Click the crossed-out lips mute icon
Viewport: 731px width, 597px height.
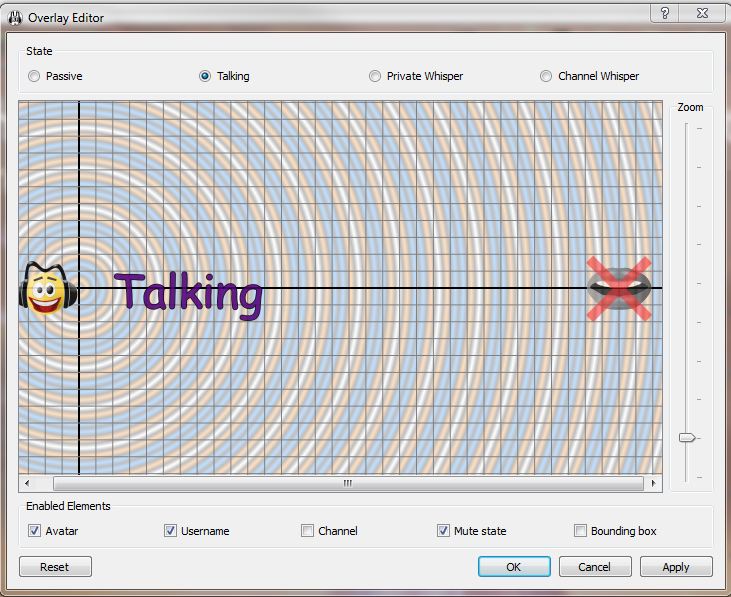pos(619,288)
